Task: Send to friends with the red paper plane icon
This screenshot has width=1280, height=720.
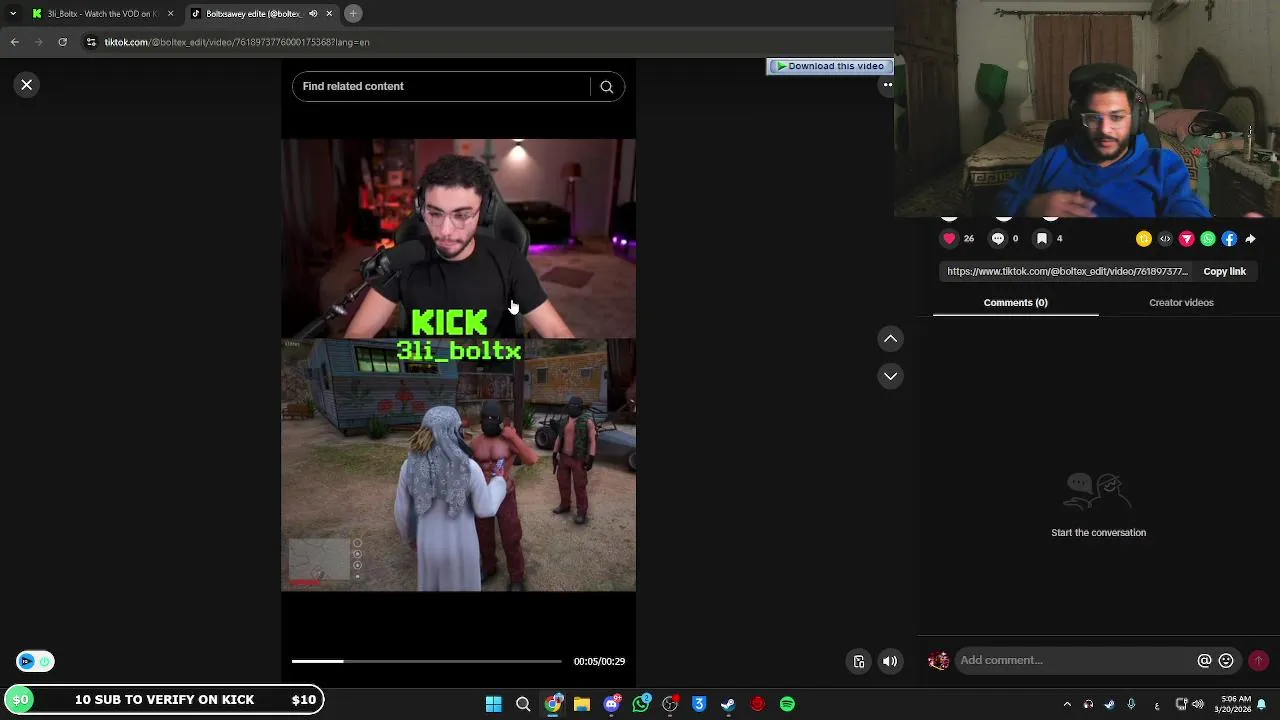Action: pos(1187,239)
